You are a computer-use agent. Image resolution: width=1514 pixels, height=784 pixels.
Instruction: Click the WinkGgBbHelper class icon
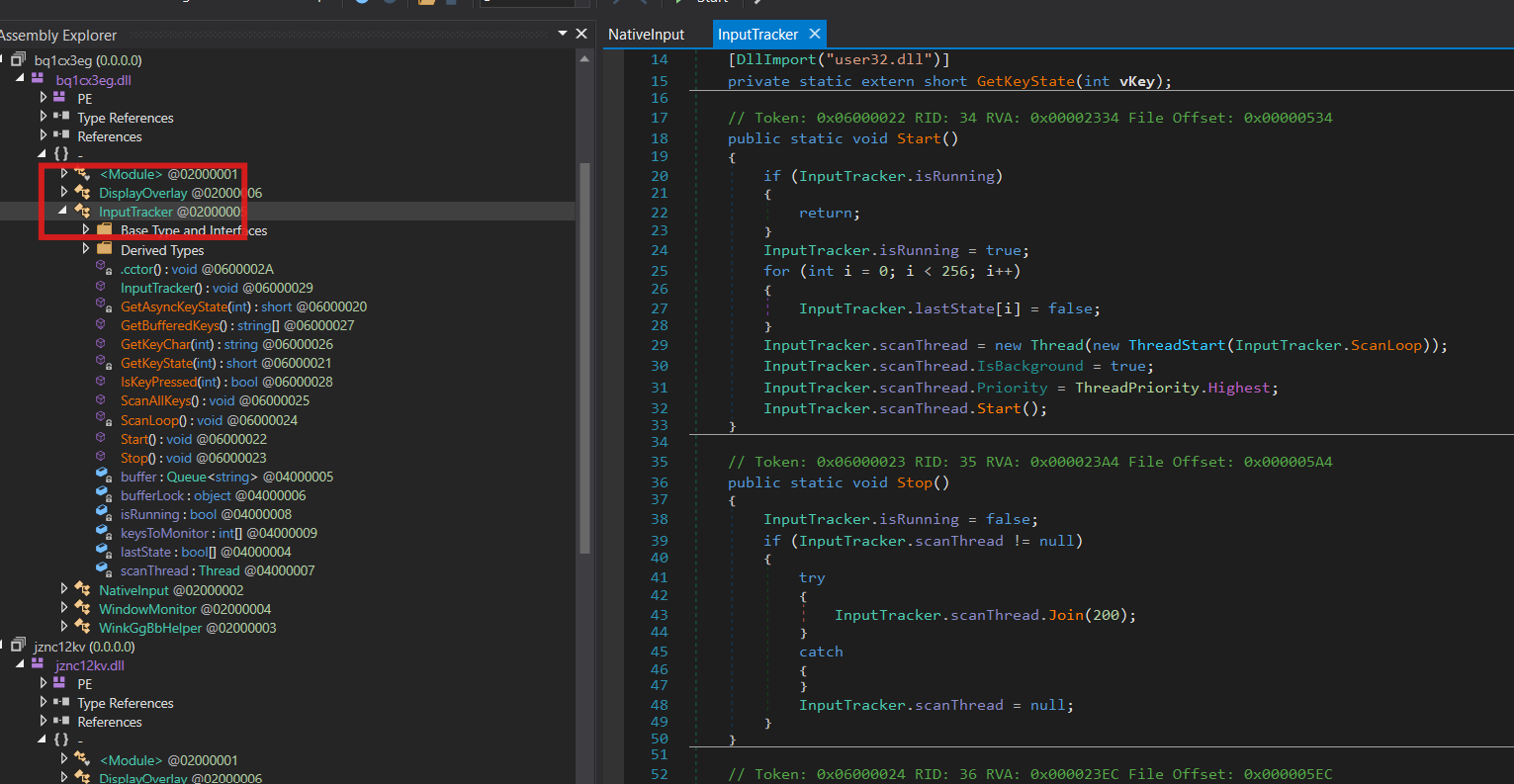83,628
